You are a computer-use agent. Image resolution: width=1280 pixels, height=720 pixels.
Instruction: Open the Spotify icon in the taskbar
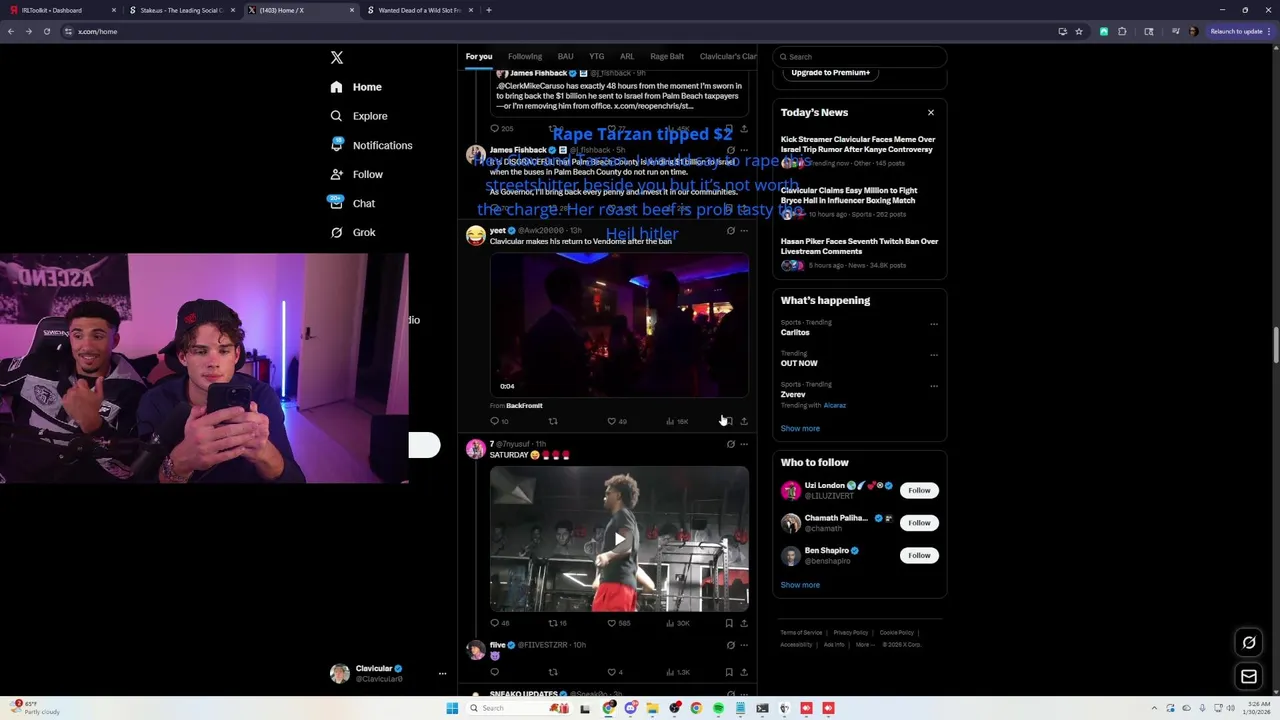tap(718, 708)
